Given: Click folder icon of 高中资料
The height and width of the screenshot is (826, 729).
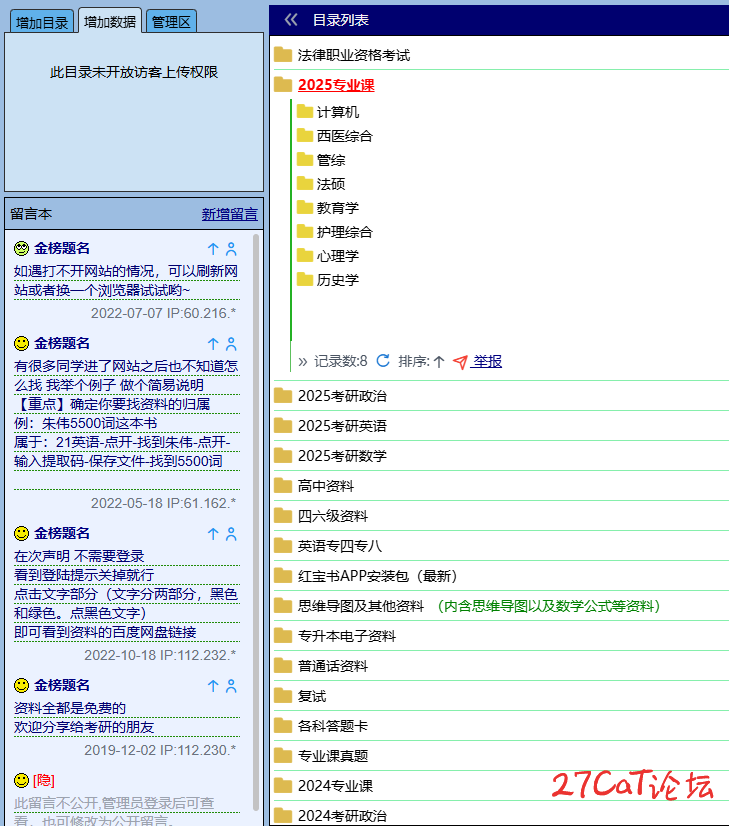Looking at the screenshot, I should coord(283,486).
